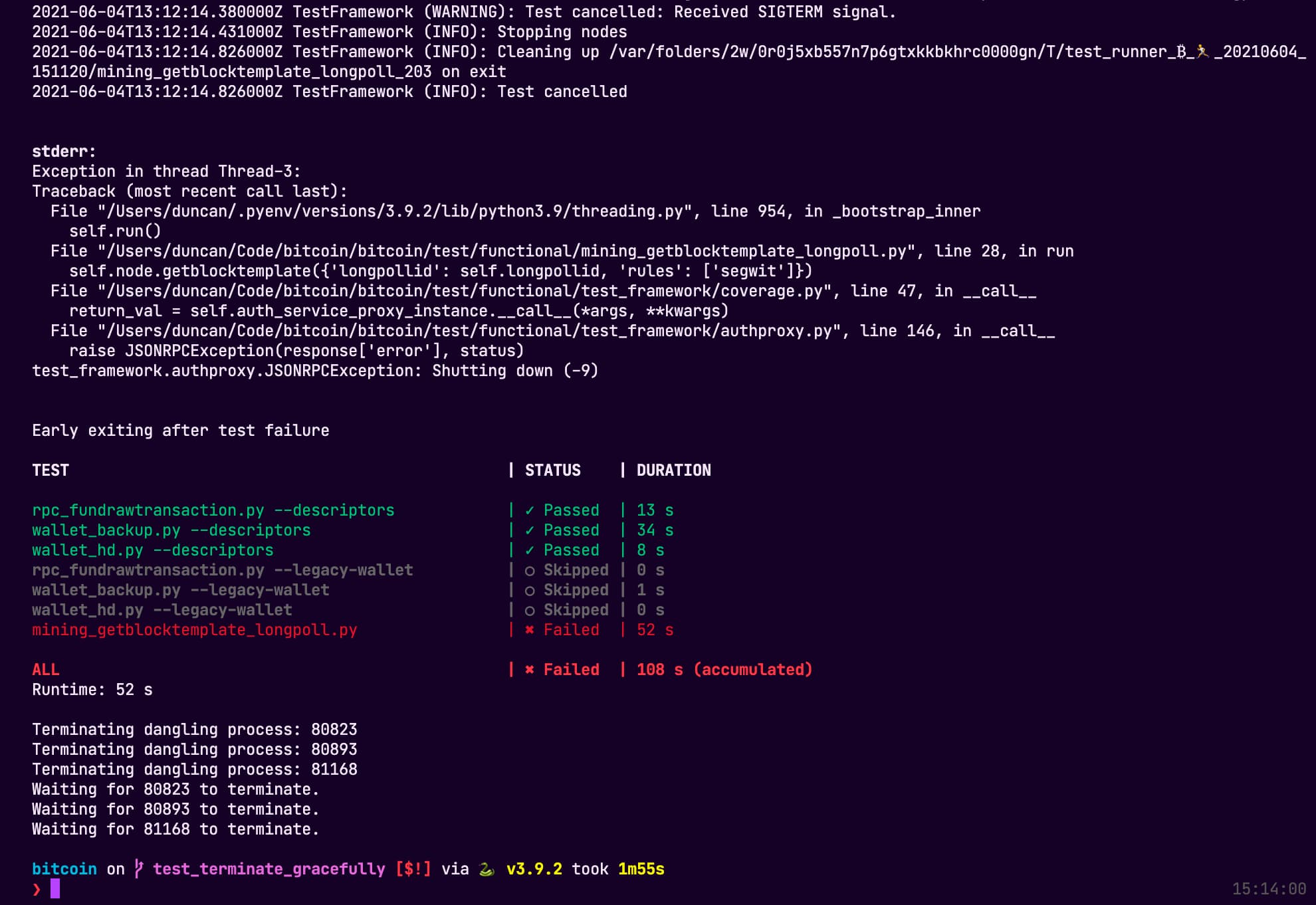Click the circle icon beside wallet_backup.py --legacy-wallet
The image size is (1316, 905).
tap(528, 589)
